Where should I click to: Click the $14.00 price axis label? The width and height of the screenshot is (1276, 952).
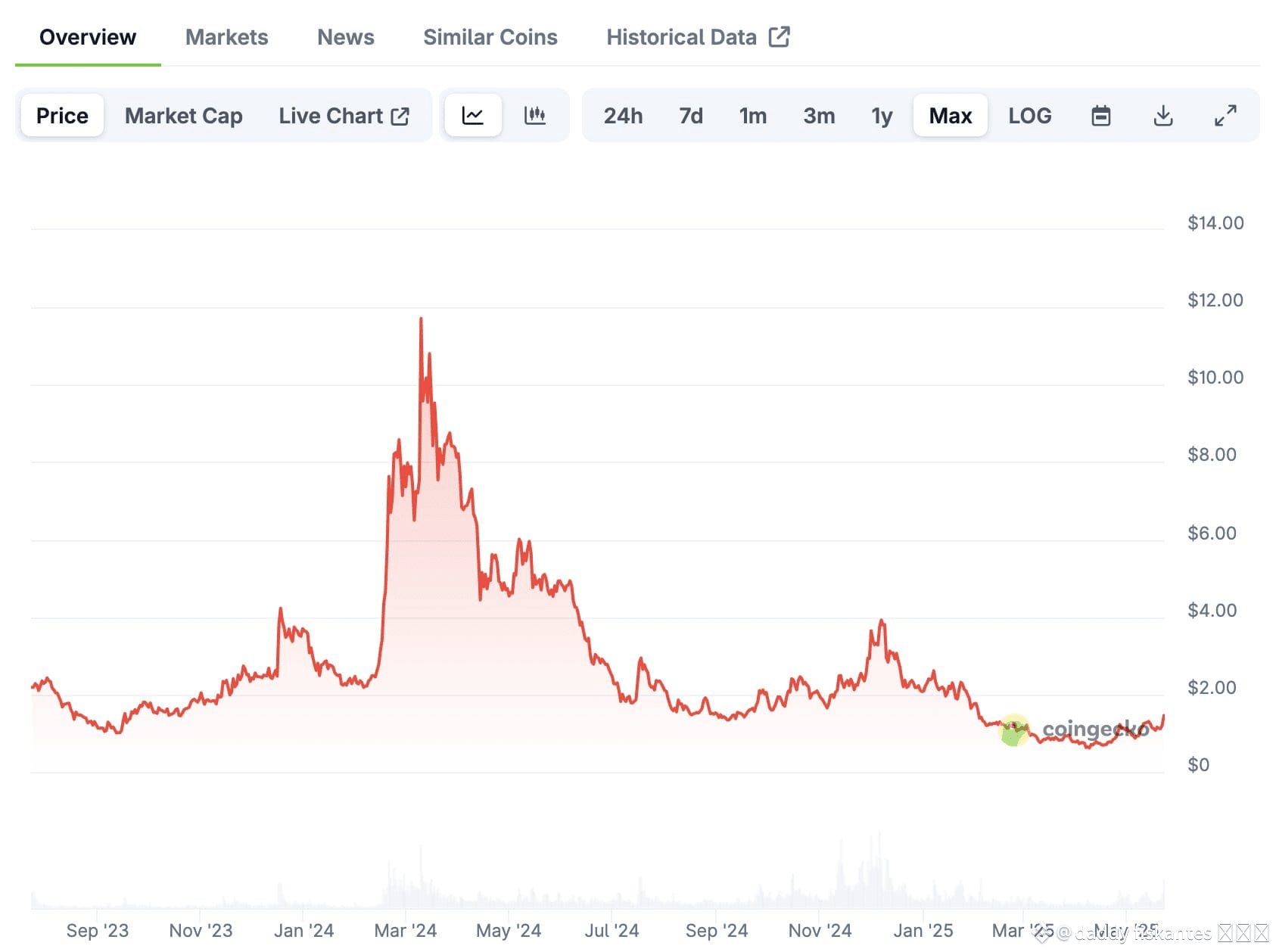pos(1215,222)
